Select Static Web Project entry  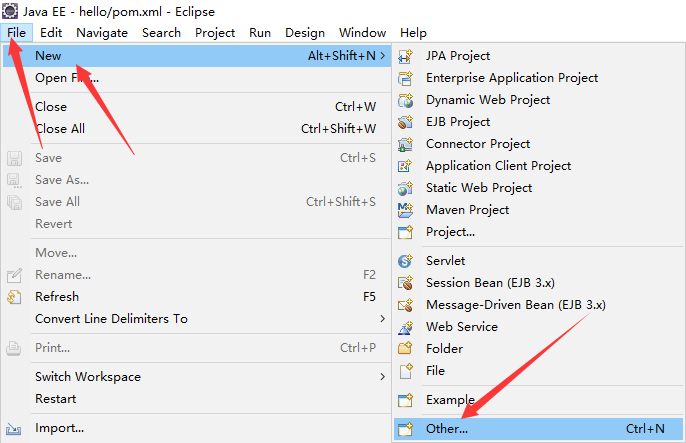538,188
